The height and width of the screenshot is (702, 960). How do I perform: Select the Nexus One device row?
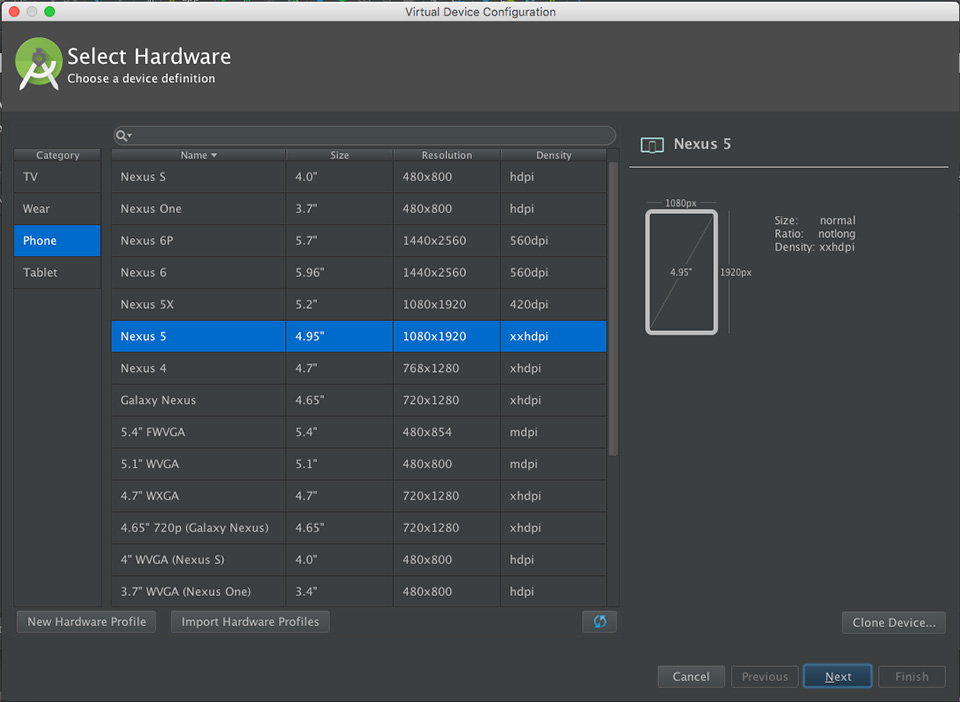359,209
